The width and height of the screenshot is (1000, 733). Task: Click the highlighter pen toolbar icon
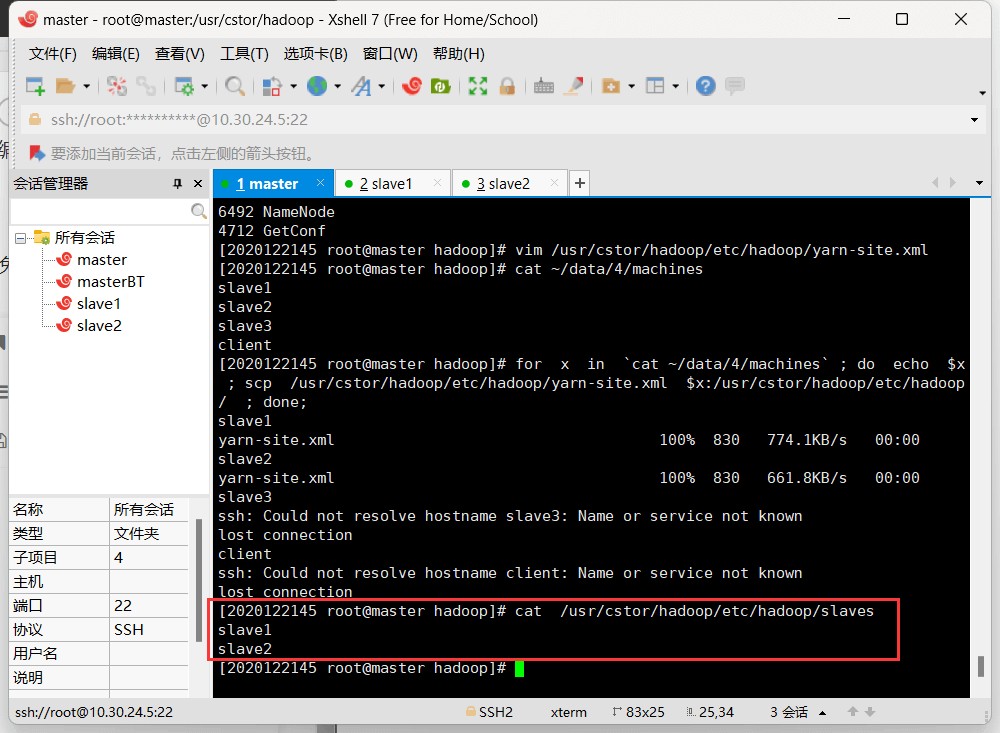[x=573, y=86]
